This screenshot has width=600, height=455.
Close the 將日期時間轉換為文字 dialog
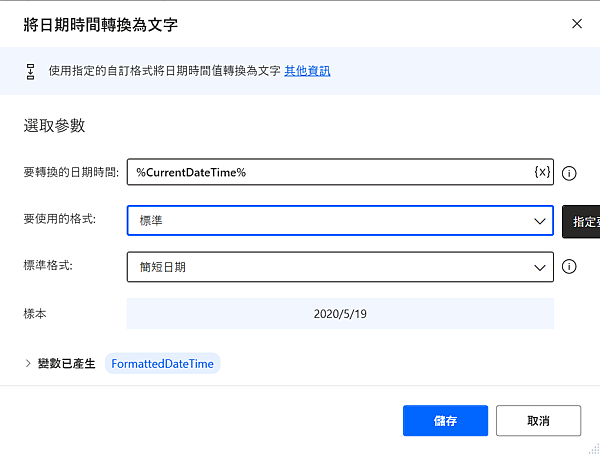coord(575,23)
